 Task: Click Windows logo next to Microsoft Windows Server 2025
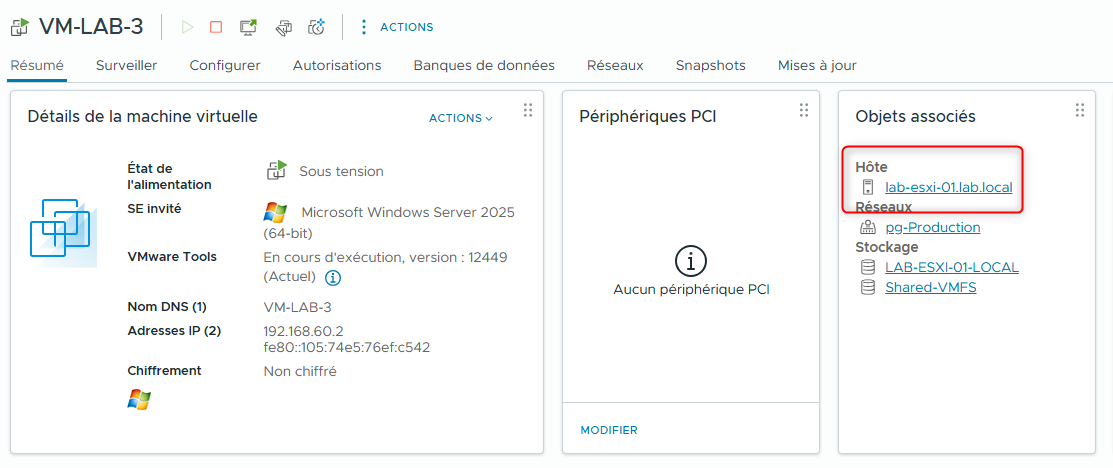click(x=275, y=212)
